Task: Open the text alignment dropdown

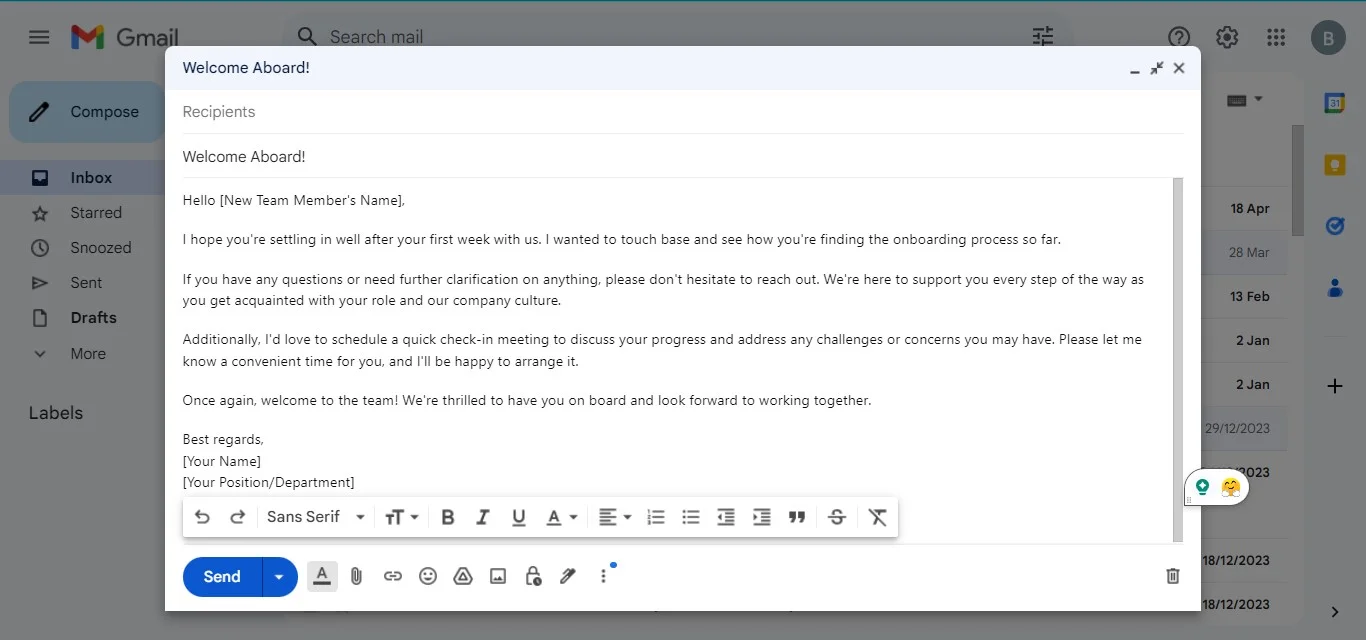Action: click(613, 516)
